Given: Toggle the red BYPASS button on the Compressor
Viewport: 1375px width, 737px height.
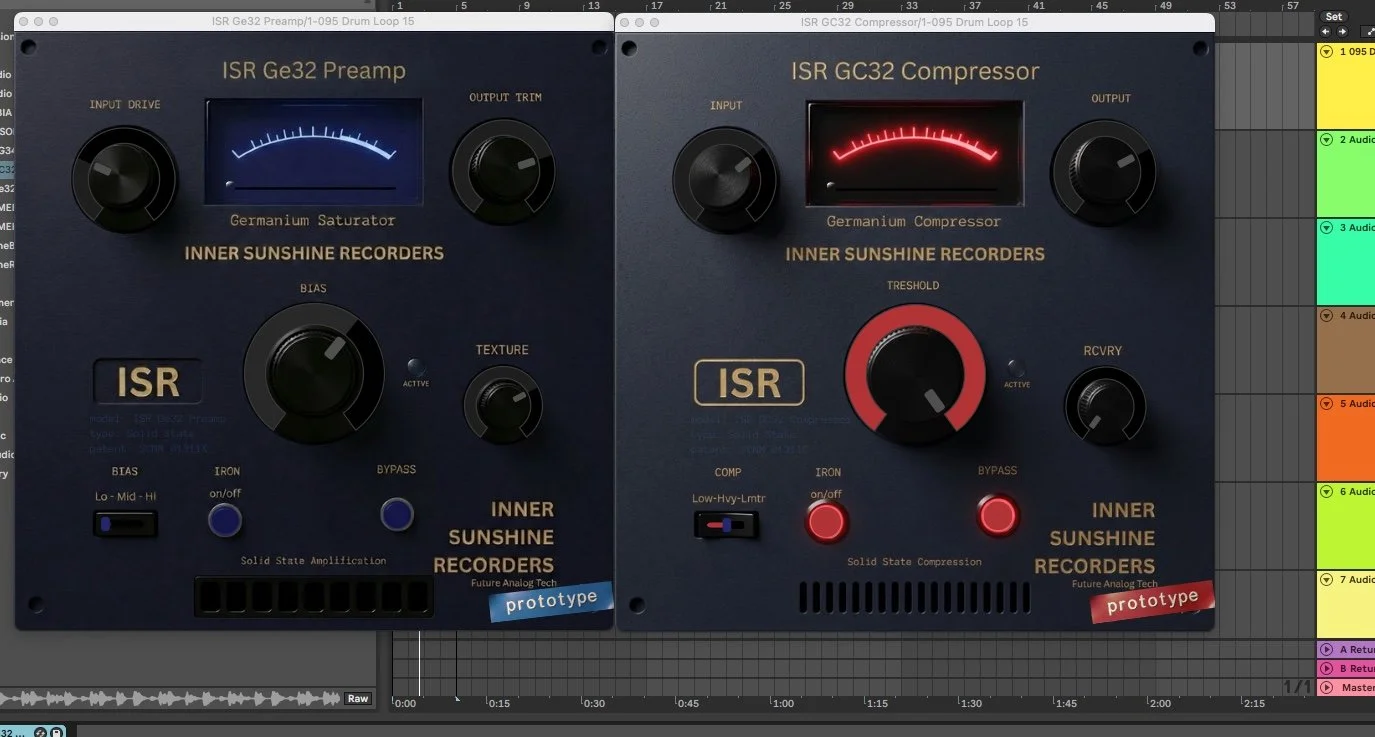Looking at the screenshot, I should [x=997, y=516].
